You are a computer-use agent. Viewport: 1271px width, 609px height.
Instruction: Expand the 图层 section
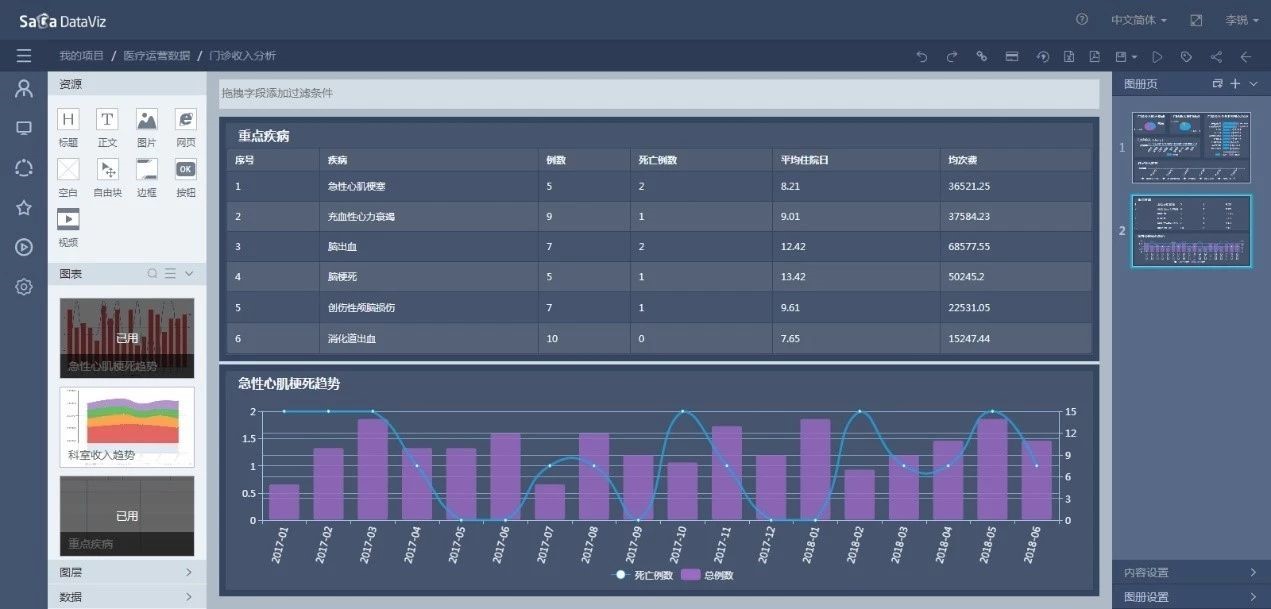126,573
